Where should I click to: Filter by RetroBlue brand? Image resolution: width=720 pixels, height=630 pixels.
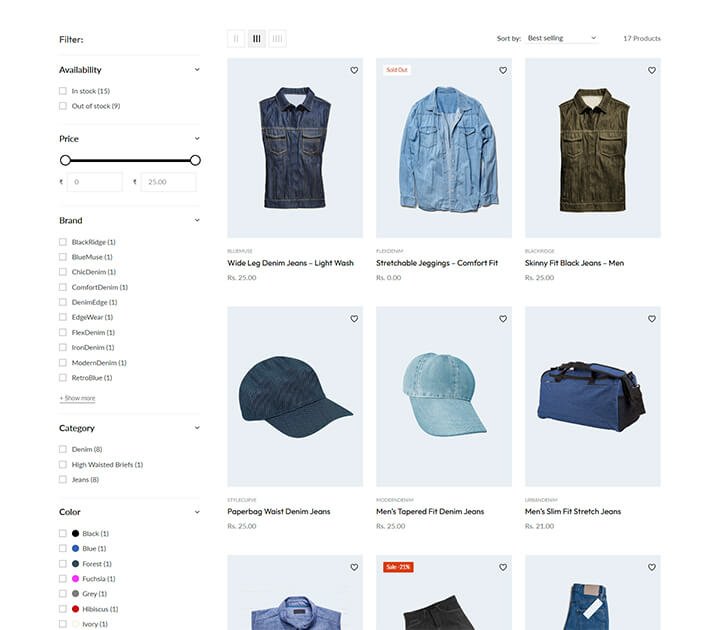[63, 378]
